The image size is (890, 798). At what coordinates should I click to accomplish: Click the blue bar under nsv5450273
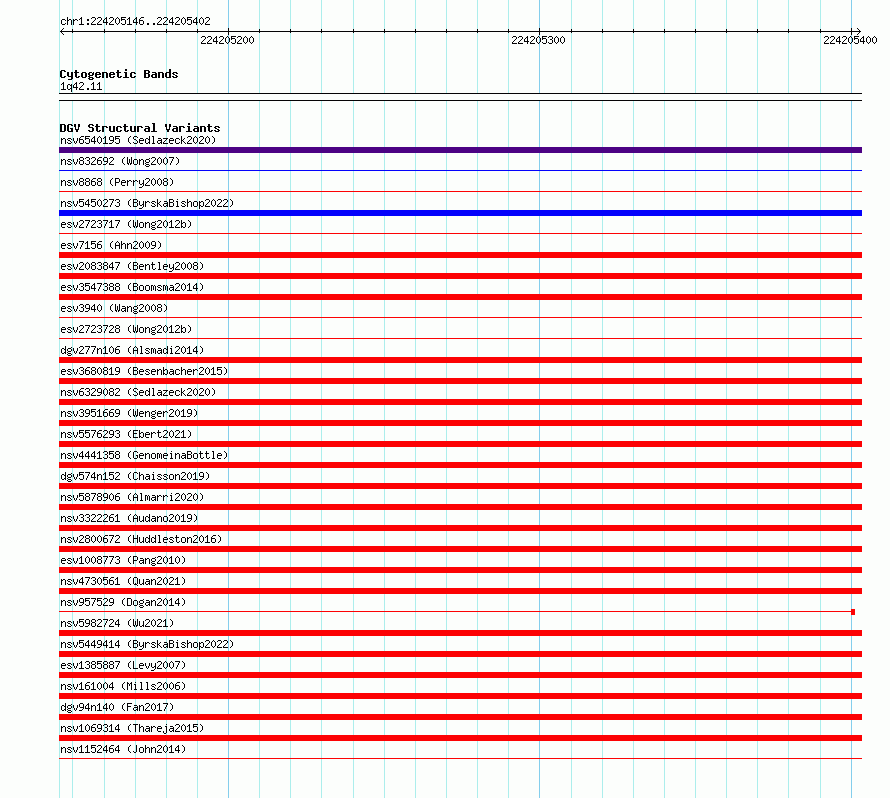(x=460, y=213)
